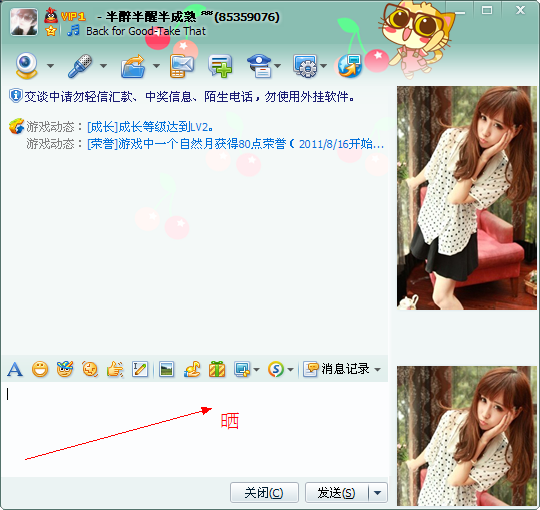The width and height of the screenshot is (540, 510).
Task: Open the [成长]成长等级达到LV2 game update link
Action: tap(150, 127)
